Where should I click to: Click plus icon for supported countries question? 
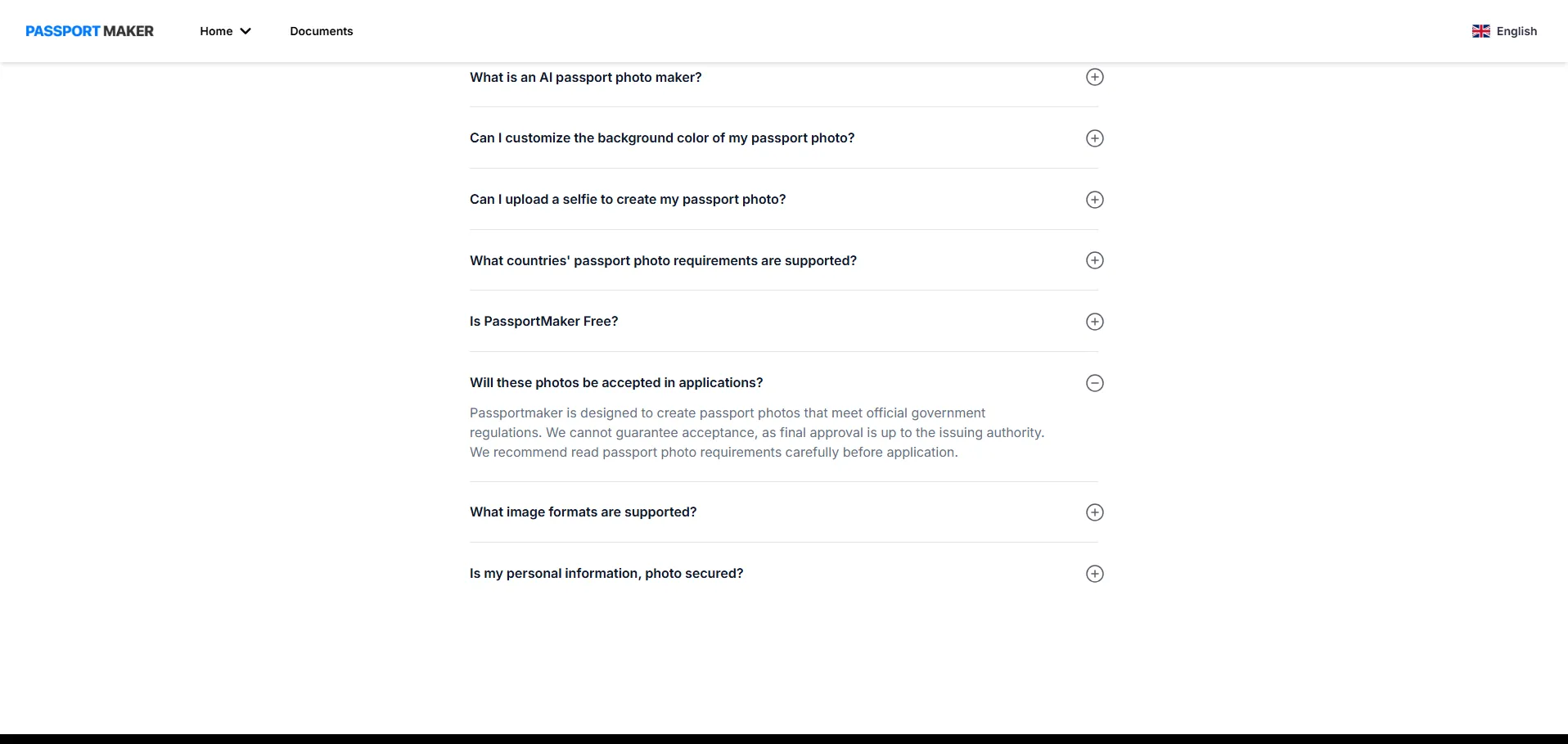pyautogui.click(x=1094, y=260)
